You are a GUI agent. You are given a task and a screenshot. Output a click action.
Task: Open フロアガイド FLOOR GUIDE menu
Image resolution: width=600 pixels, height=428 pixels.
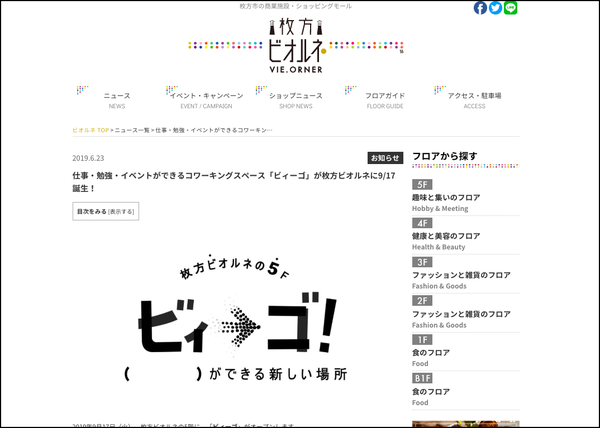[x=385, y=99]
